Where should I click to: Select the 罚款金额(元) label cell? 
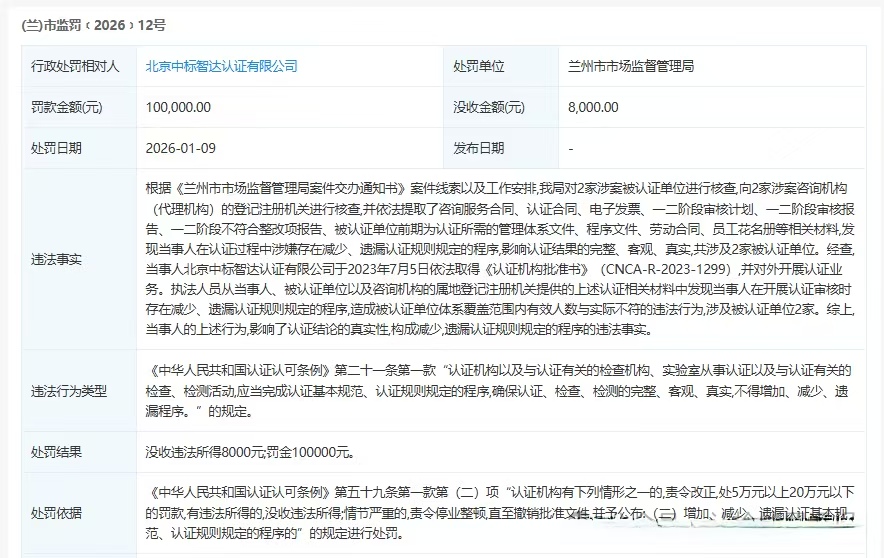[79, 107]
